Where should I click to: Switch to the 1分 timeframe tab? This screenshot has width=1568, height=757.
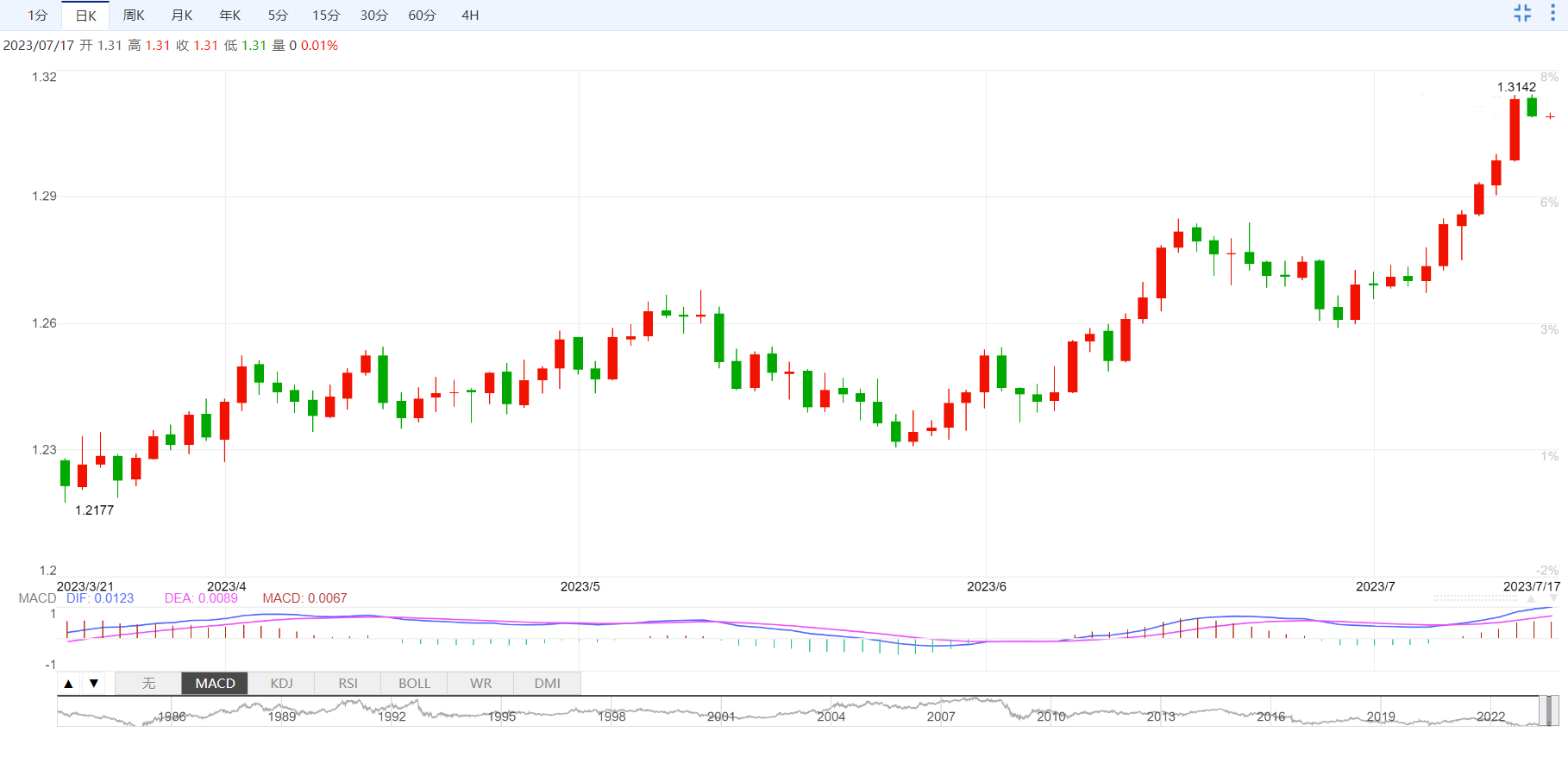point(37,16)
